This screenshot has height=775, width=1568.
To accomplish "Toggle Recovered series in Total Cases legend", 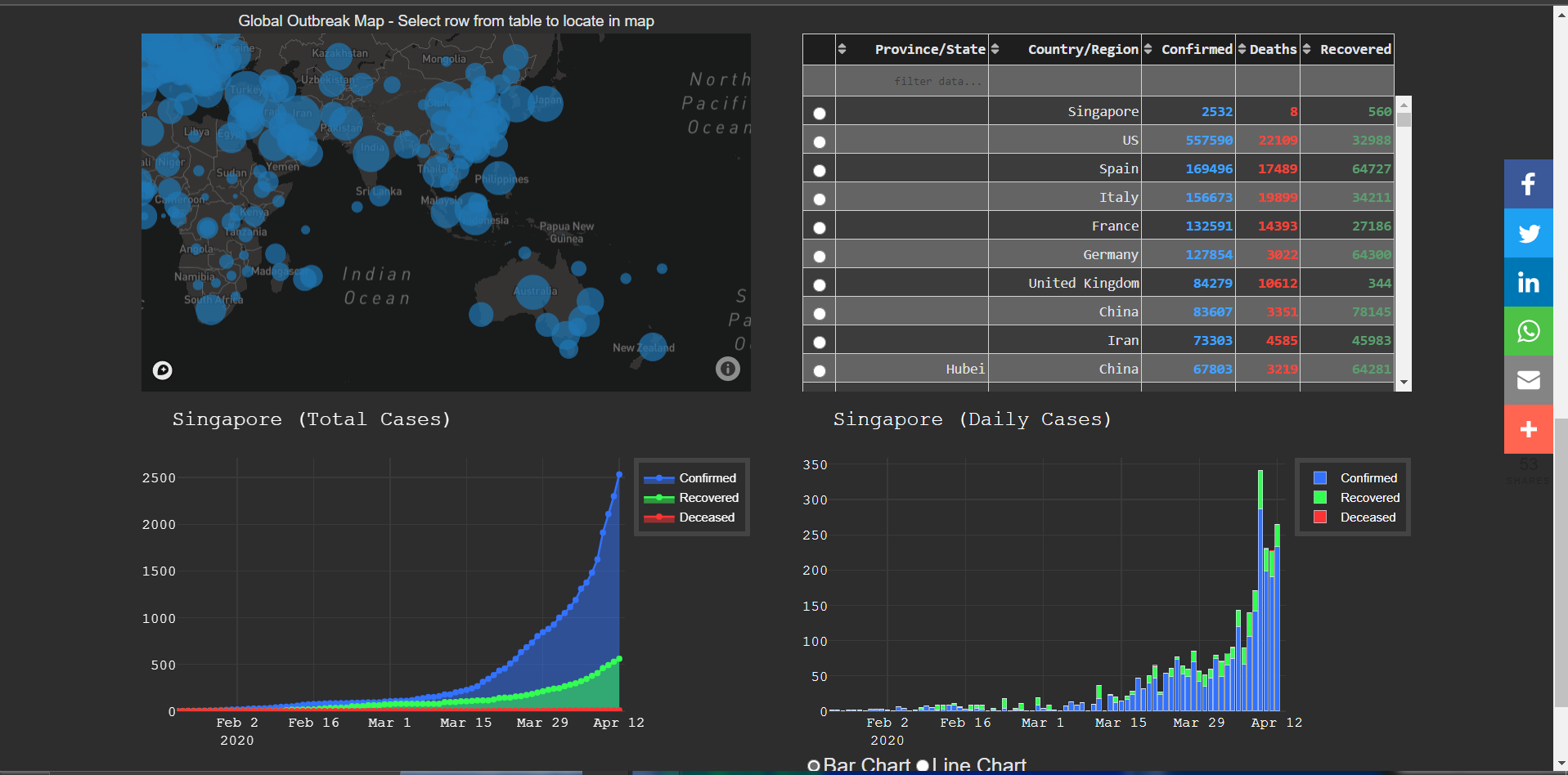I will pyautogui.click(x=690, y=498).
